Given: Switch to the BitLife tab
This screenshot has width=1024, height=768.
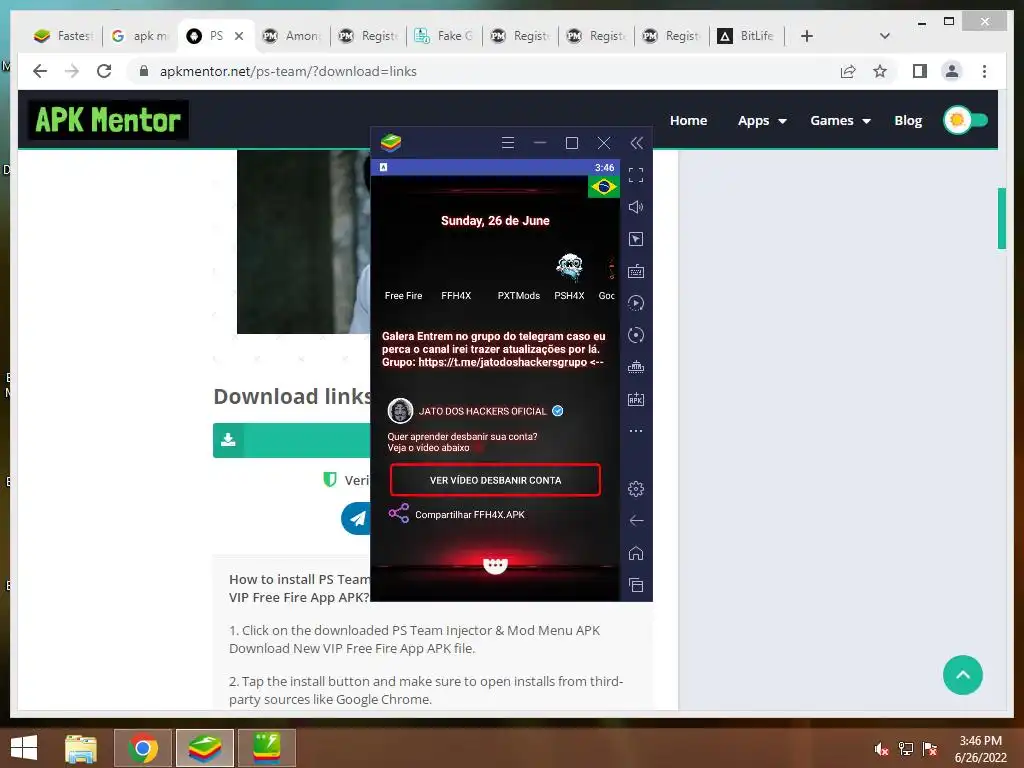Looking at the screenshot, I should pos(746,36).
